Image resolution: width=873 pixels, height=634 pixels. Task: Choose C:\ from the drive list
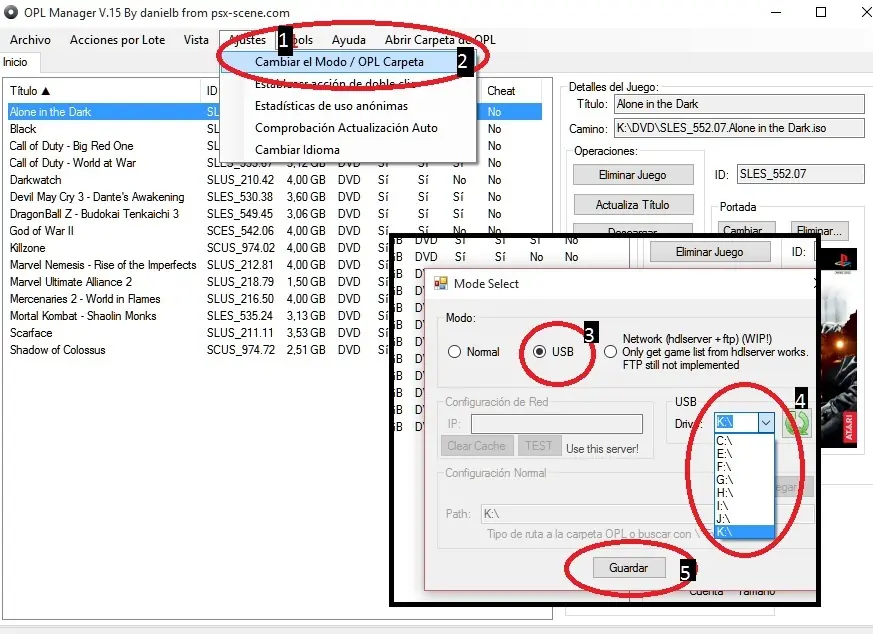tap(744, 441)
